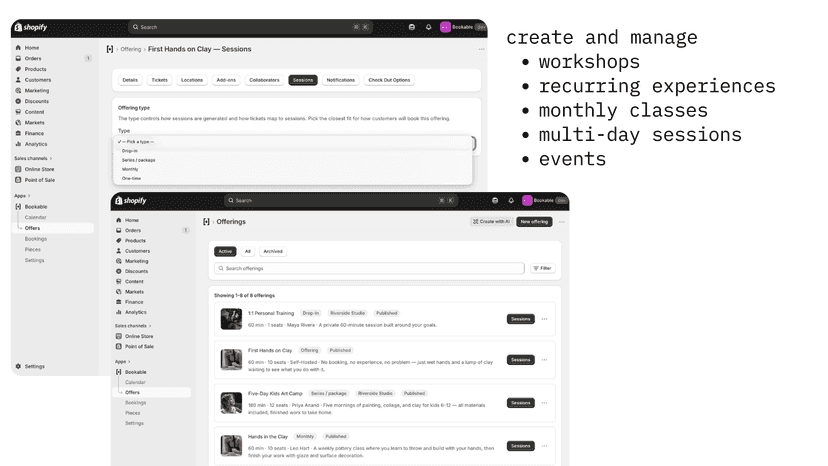
Task: Click search bar in front window top bar
Action: (x=341, y=201)
